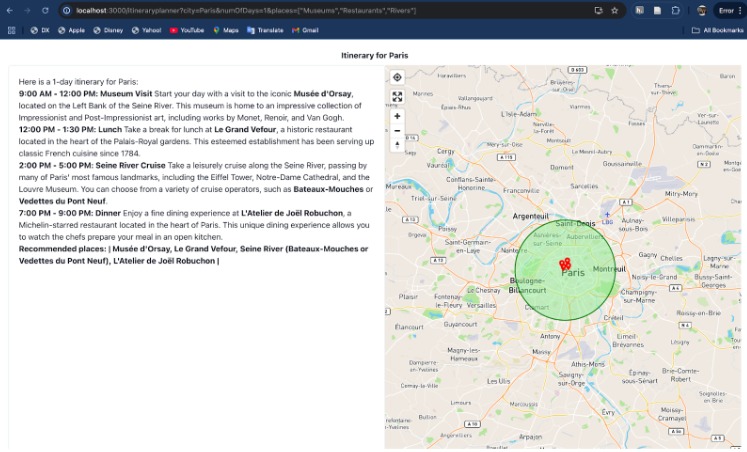Click the Le Grand Vefour restaurant name
The image size is (747, 452).
tap(245, 130)
